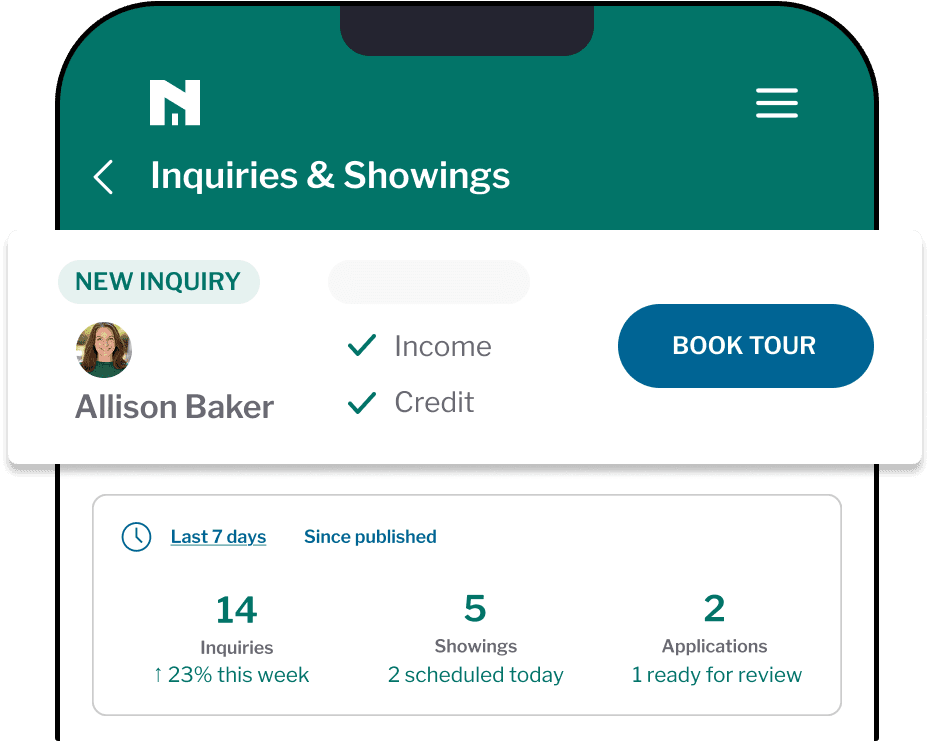Screen dimensions: 930x742
Task: Click the 2 Applications count
Action: pos(714,609)
